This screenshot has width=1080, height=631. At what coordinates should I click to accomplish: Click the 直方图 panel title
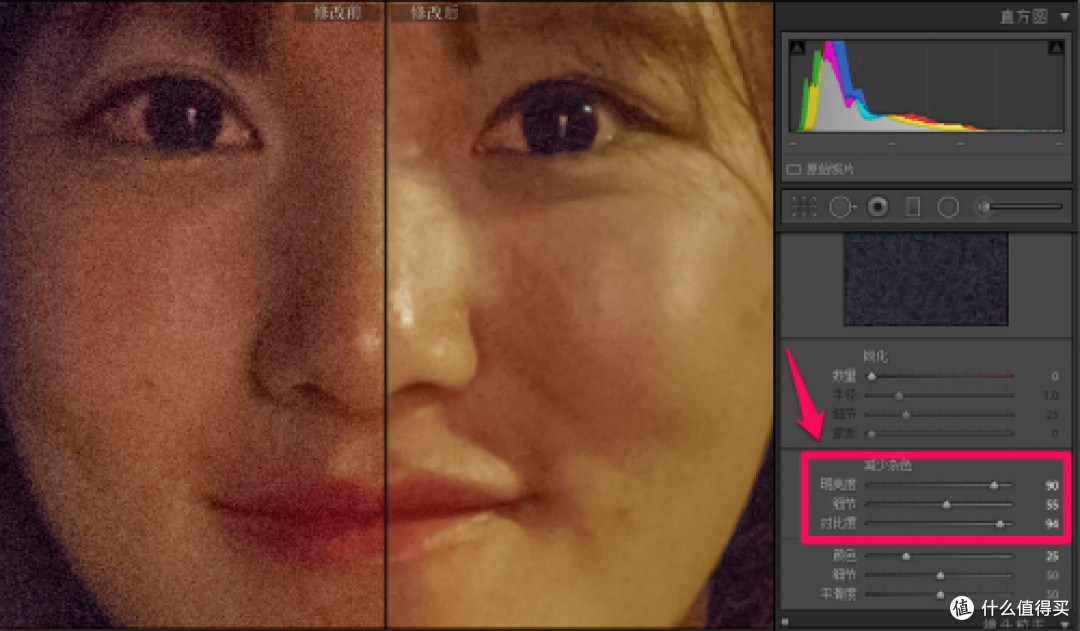click(x=1024, y=17)
